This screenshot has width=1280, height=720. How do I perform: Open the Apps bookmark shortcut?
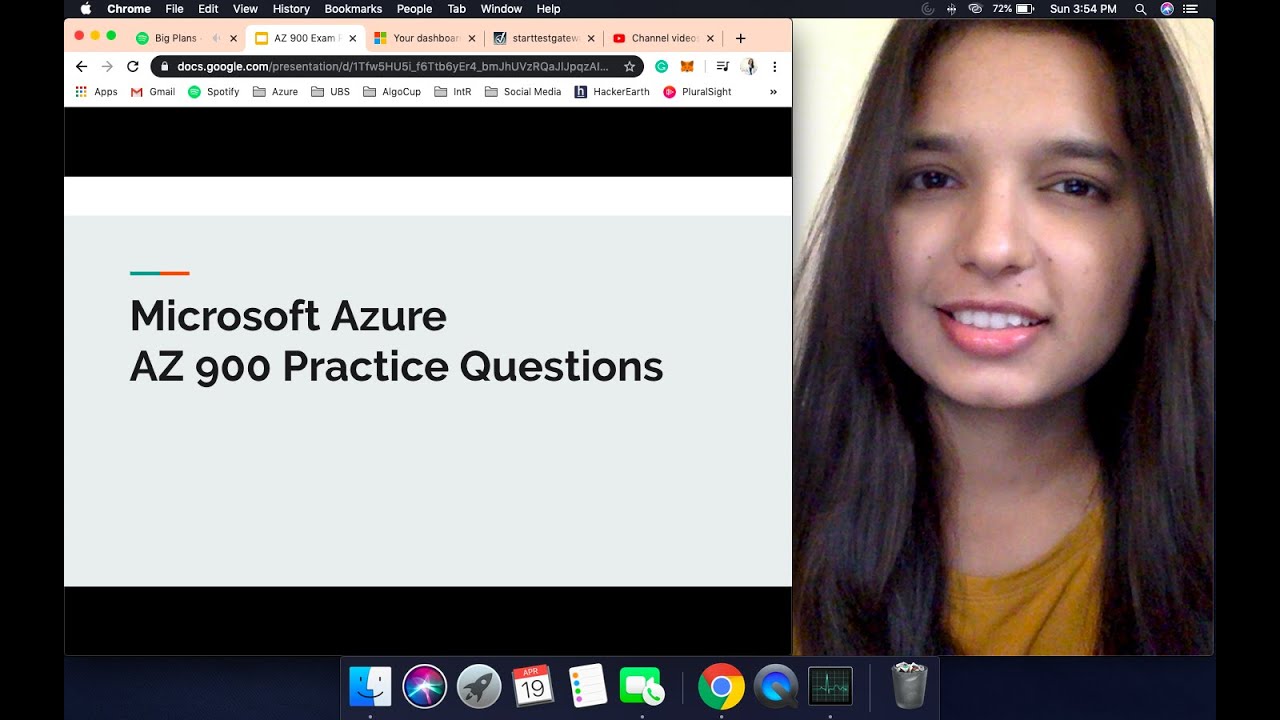(x=96, y=92)
